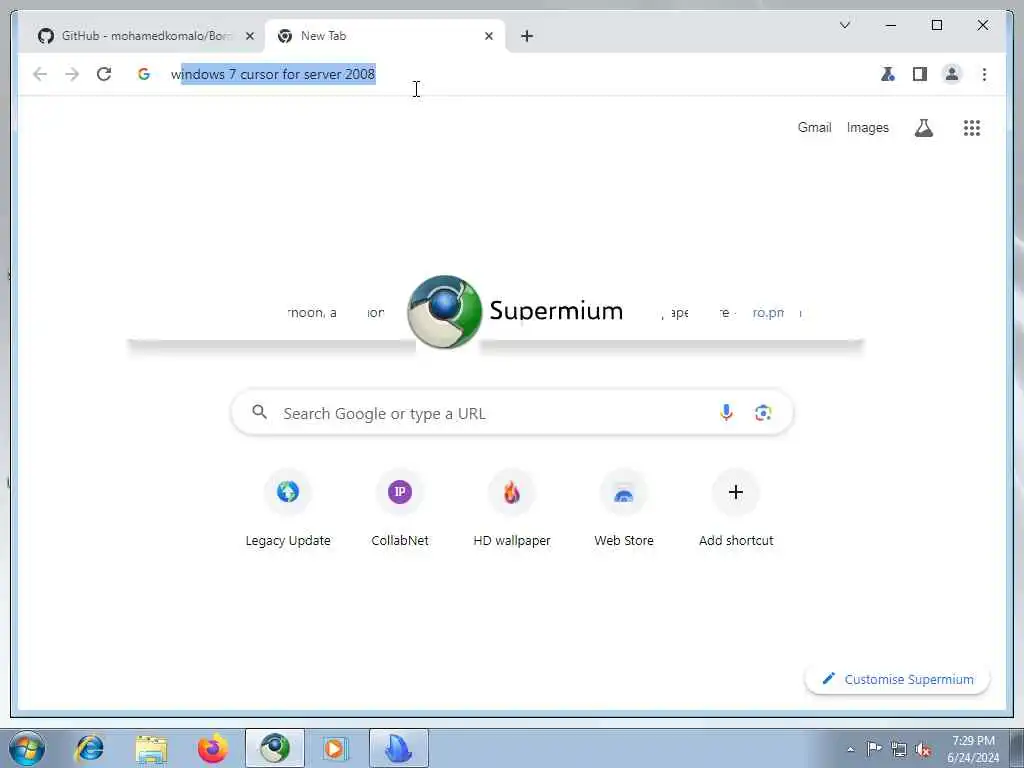This screenshot has height=768, width=1024.
Task: Start voice search with microphone
Action: pyautogui.click(x=726, y=412)
